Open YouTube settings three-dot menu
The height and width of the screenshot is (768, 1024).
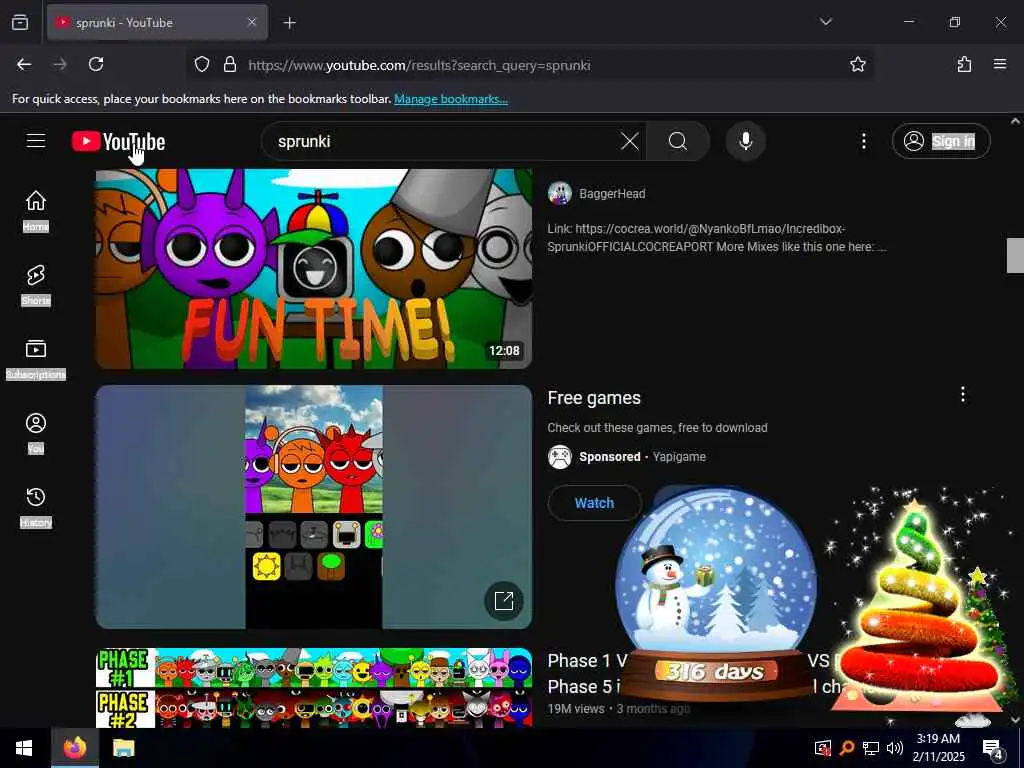[863, 141]
